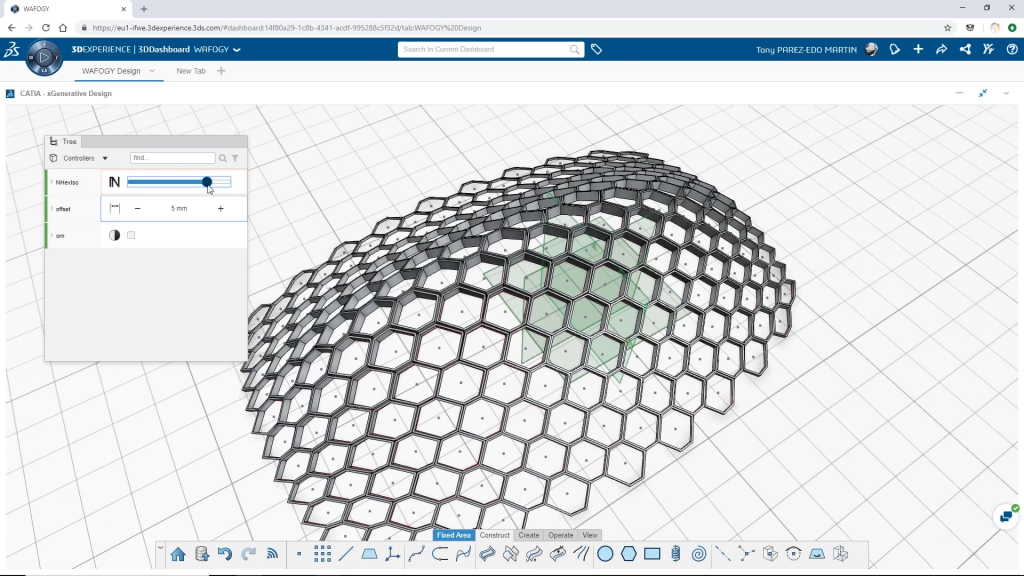The height and width of the screenshot is (576, 1024).
Task: Decrease offset value with minus button
Action: (x=137, y=208)
